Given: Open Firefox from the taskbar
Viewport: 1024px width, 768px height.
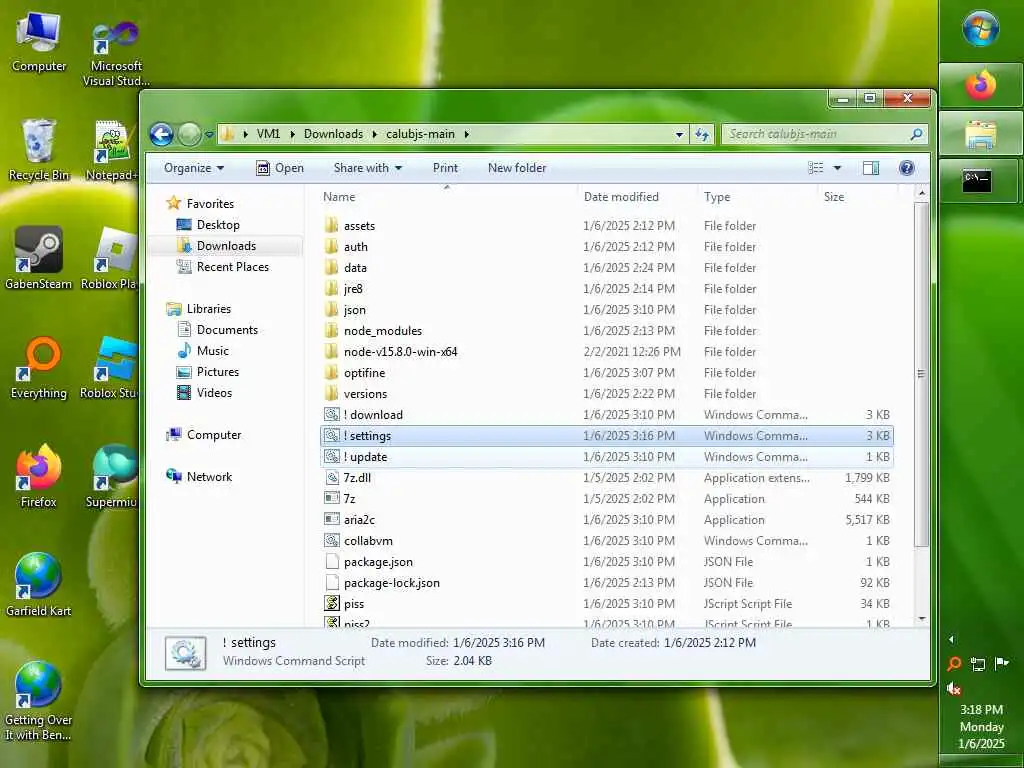Looking at the screenshot, I should pyautogui.click(x=980, y=86).
